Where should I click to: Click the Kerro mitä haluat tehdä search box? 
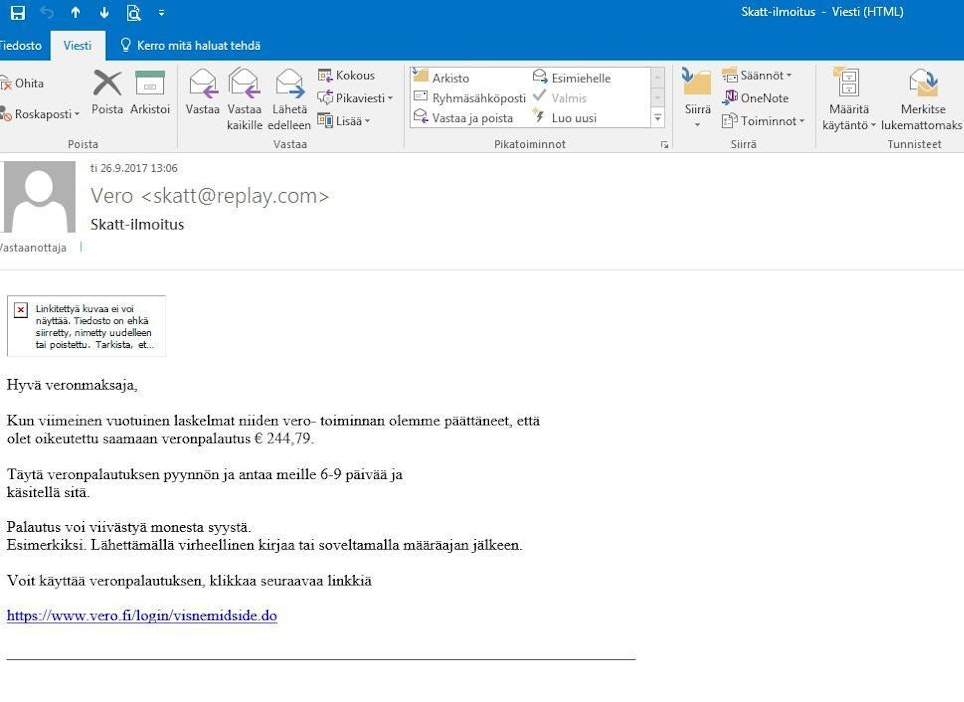coord(190,46)
